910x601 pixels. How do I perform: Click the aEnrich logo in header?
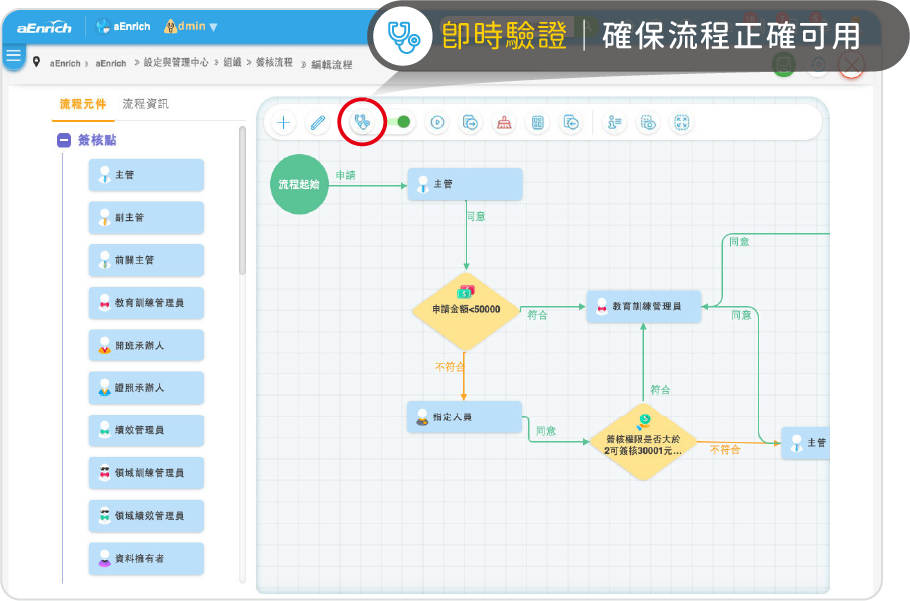tap(44, 27)
